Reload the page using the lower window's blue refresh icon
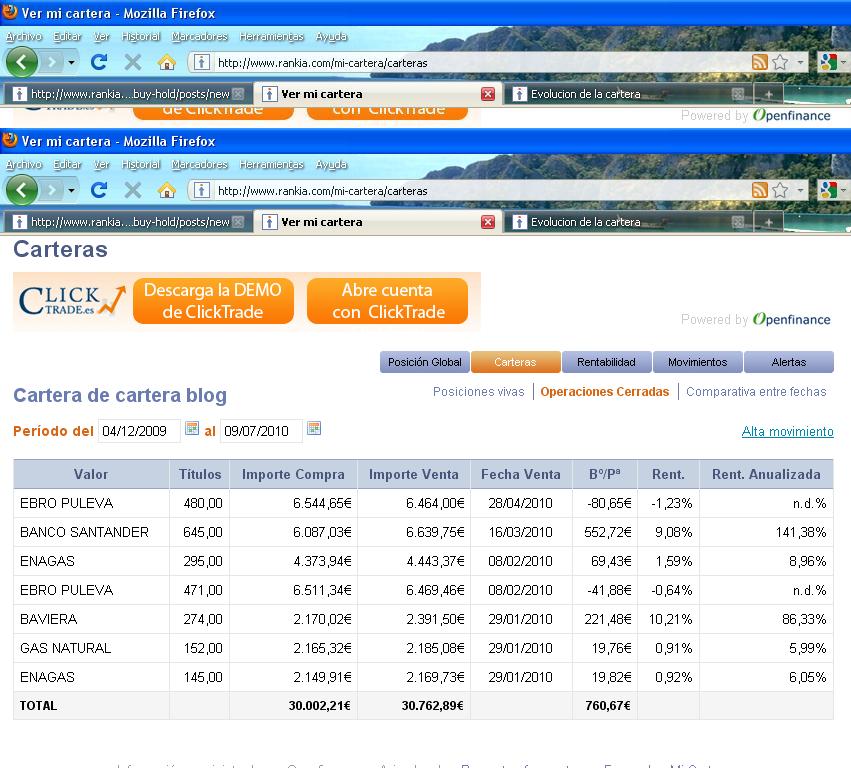851x768 pixels. point(99,190)
